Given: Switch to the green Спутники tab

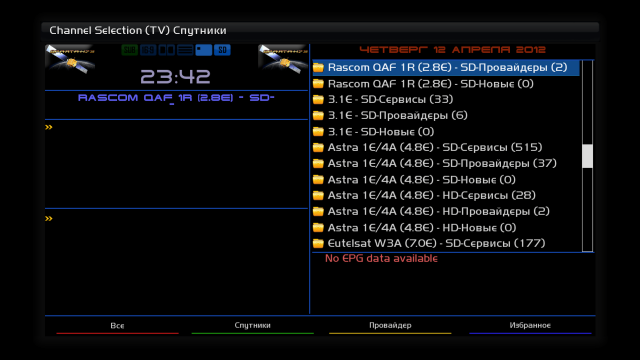Looking at the screenshot, I should 253,326.
